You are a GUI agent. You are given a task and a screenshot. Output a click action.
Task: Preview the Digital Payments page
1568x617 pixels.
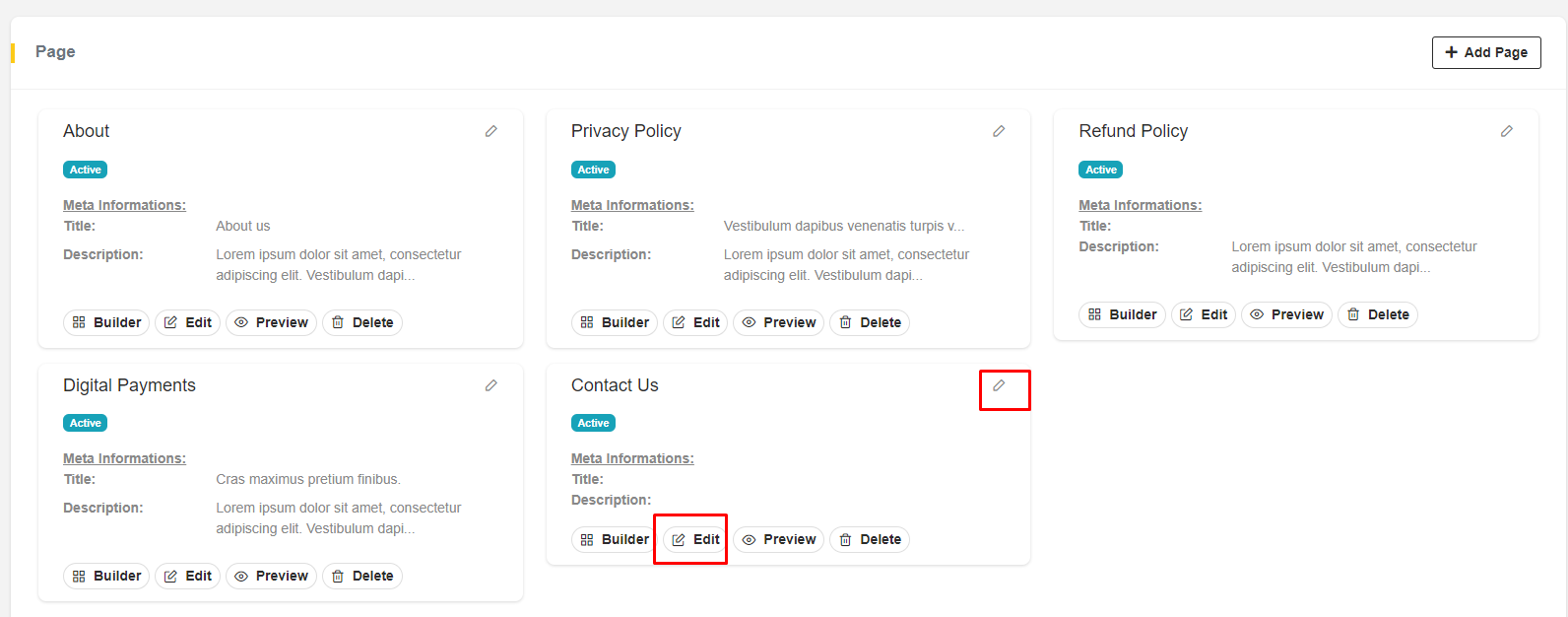pyautogui.click(x=271, y=576)
